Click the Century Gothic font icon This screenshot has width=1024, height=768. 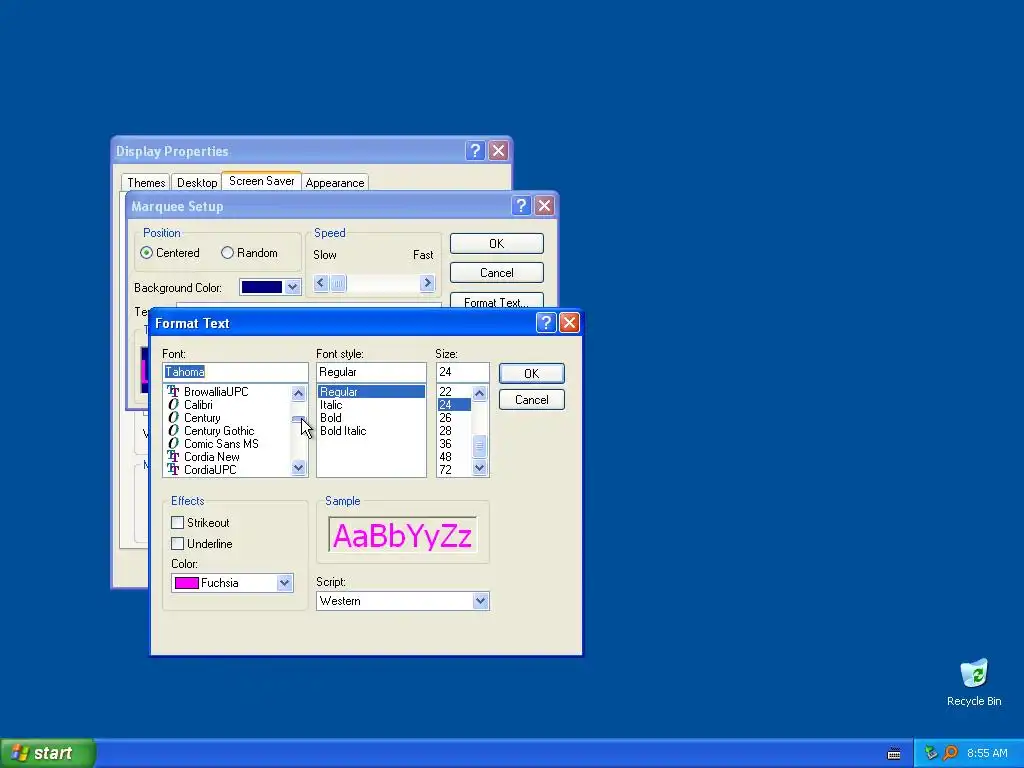[173, 430]
